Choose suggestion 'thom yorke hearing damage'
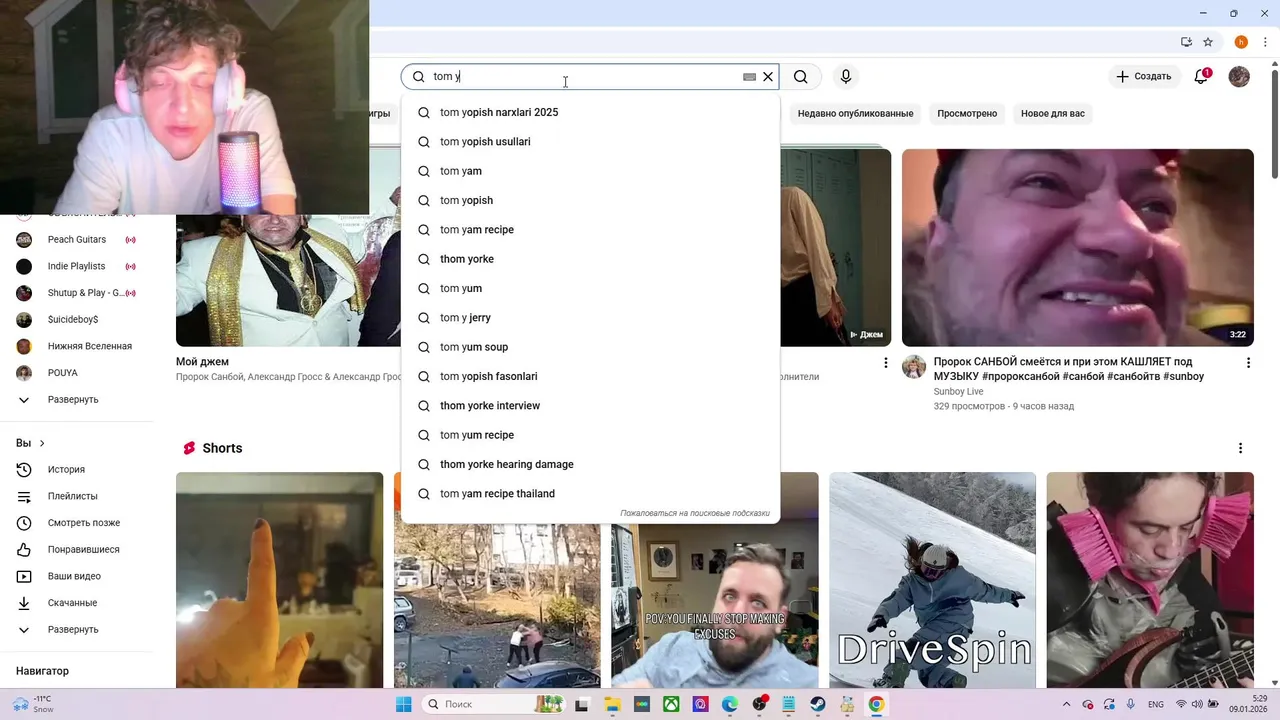This screenshot has width=1280, height=720. [590, 464]
